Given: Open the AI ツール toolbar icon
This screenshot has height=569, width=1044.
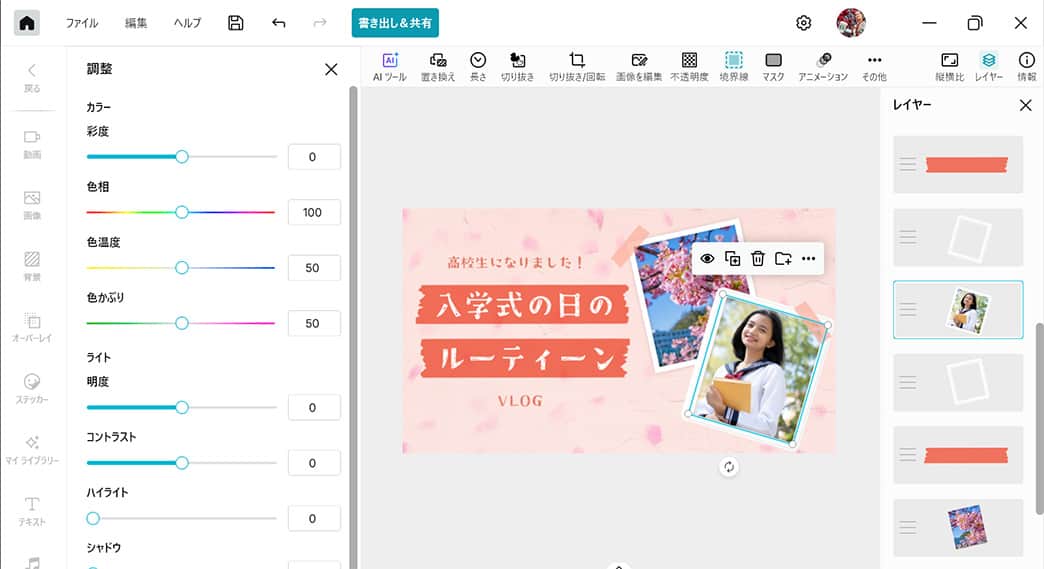Looking at the screenshot, I should click(x=390, y=66).
